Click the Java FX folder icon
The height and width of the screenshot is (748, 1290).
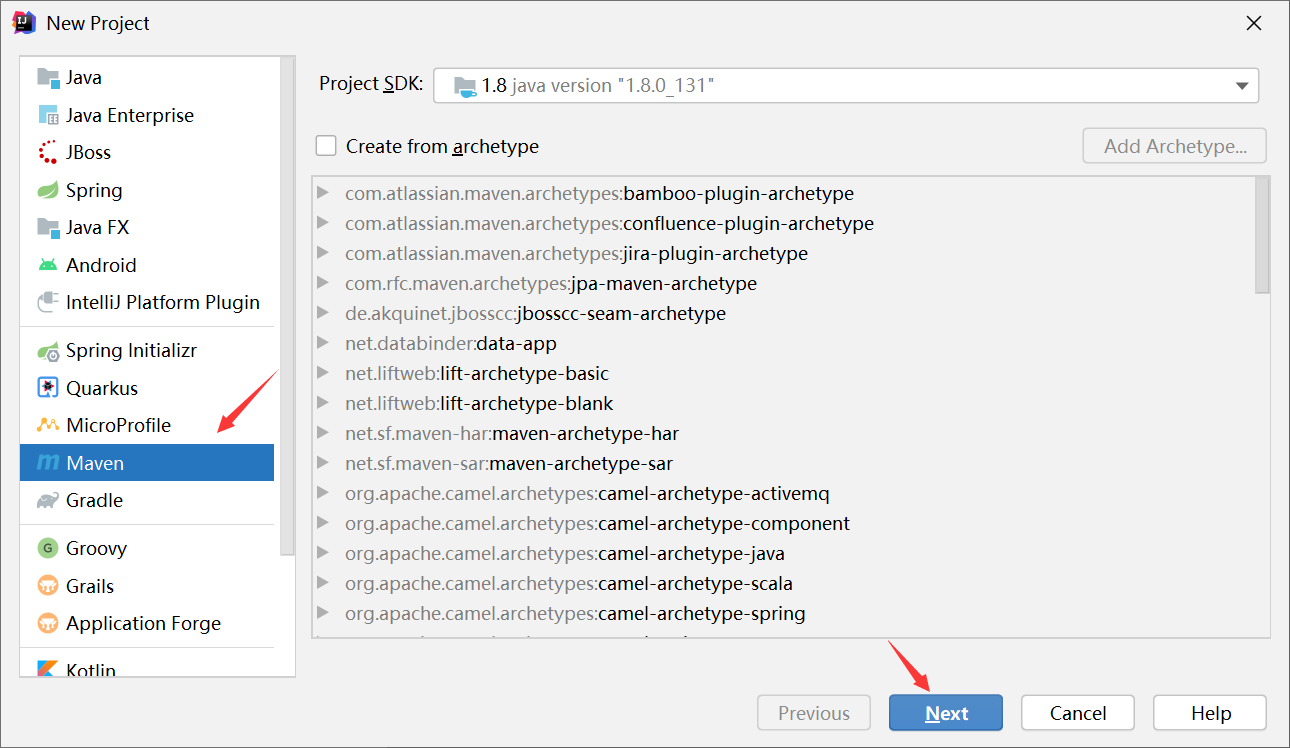tap(48, 228)
